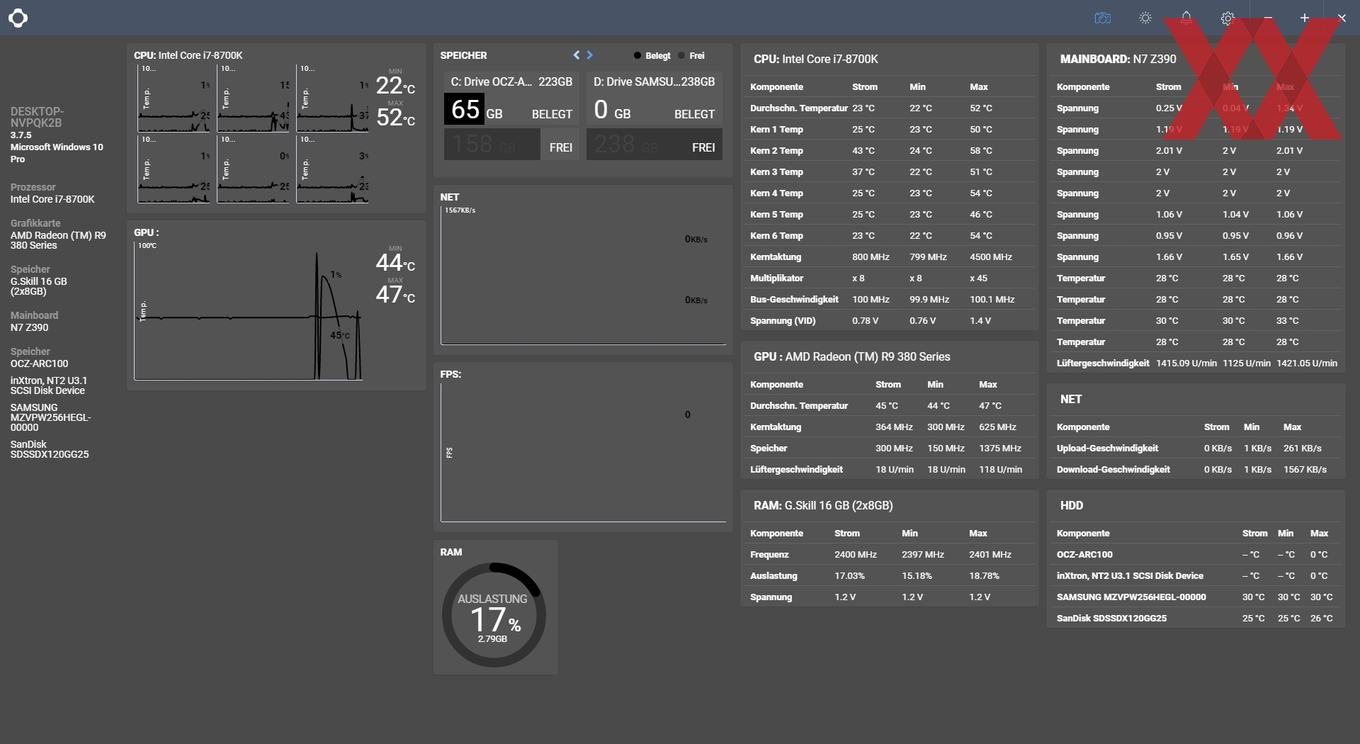Click the GPU temperature graph
The height and width of the screenshot is (744, 1360).
[248, 311]
